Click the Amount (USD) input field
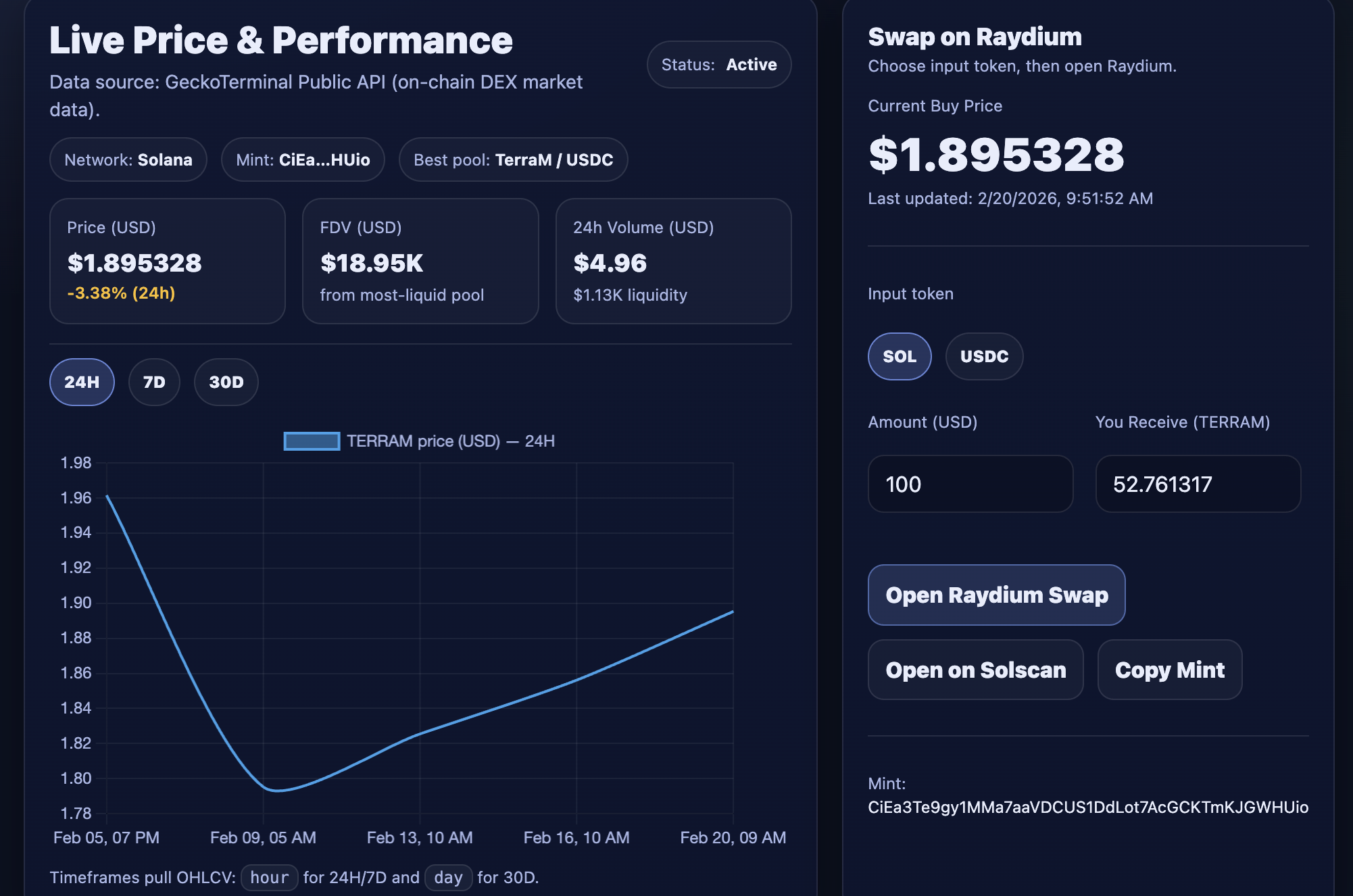 click(x=970, y=484)
